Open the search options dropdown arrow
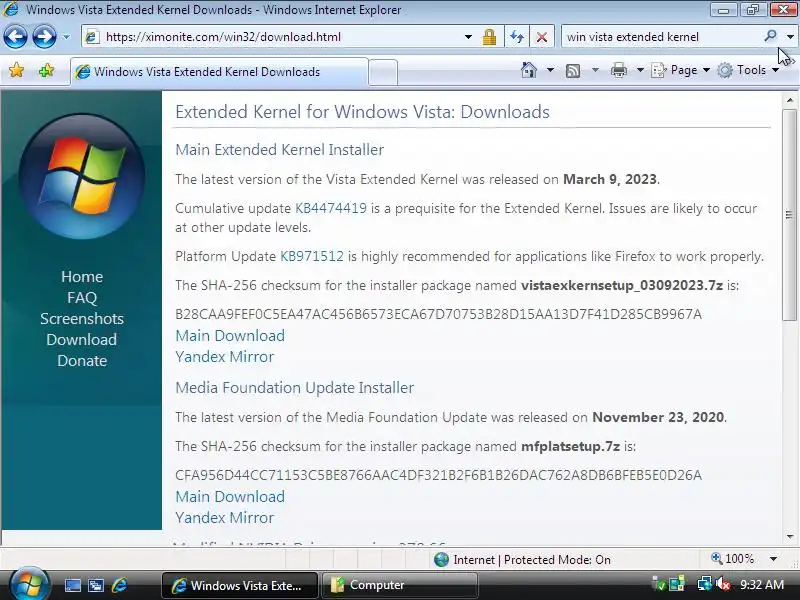The width and height of the screenshot is (800, 600). [790, 37]
